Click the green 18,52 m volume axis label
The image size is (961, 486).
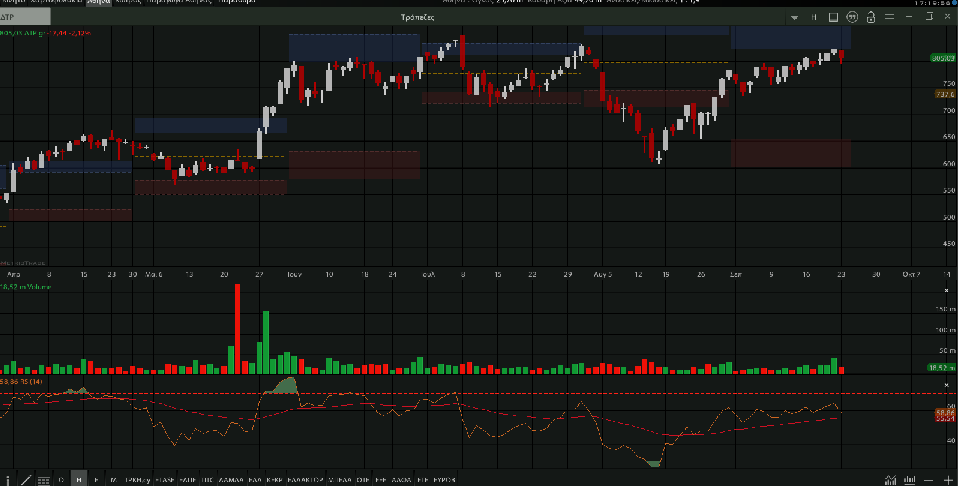coord(942,368)
